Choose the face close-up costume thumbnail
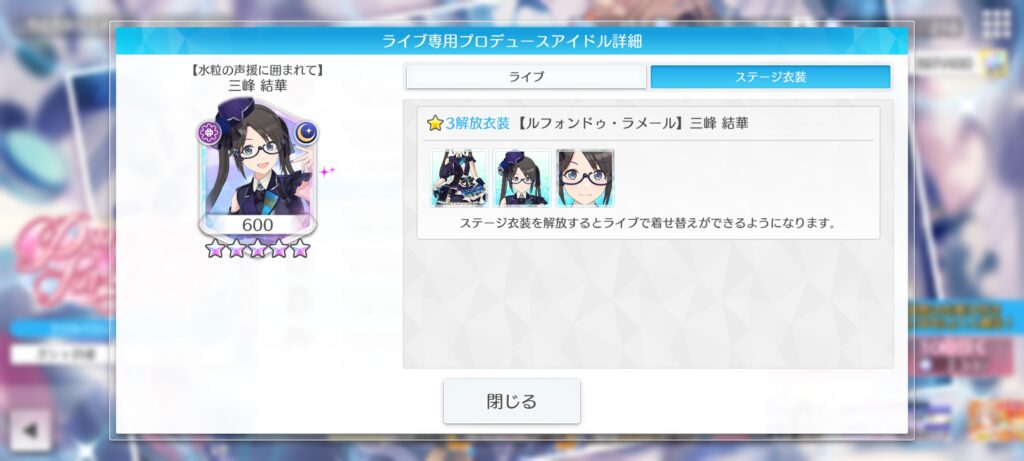1024x461 pixels. tap(584, 178)
